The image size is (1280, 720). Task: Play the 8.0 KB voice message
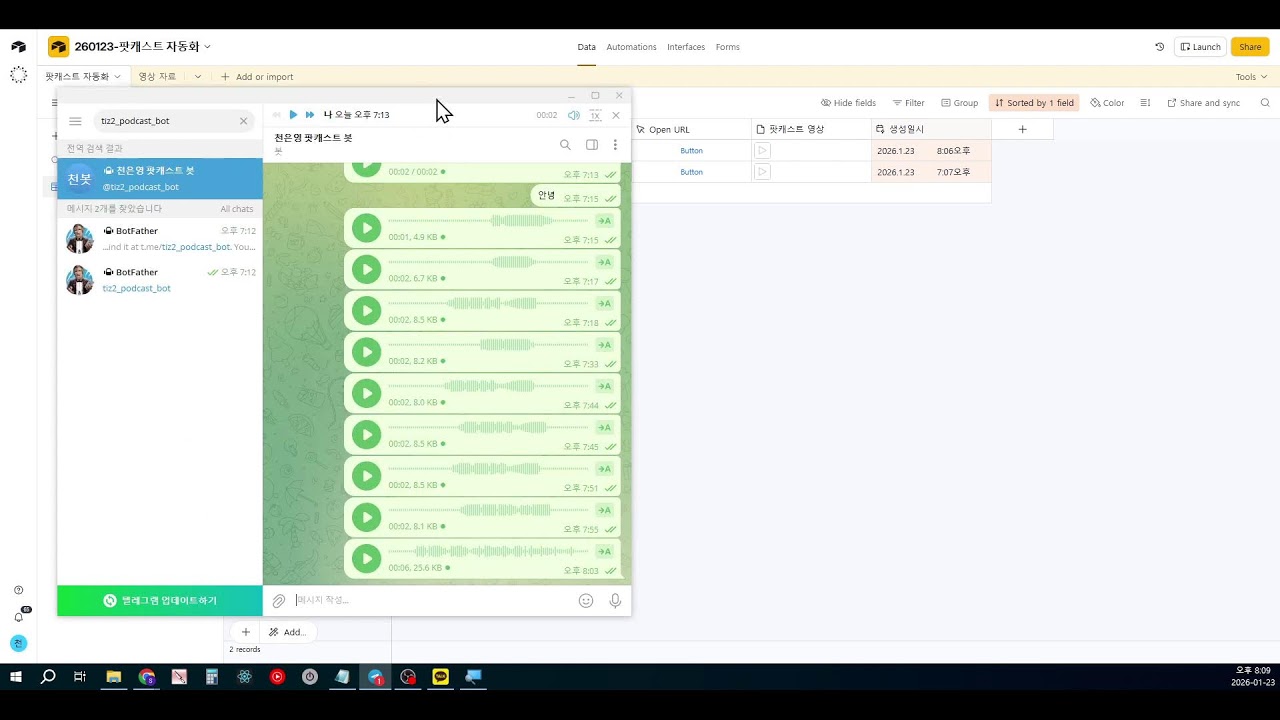pyautogui.click(x=367, y=393)
